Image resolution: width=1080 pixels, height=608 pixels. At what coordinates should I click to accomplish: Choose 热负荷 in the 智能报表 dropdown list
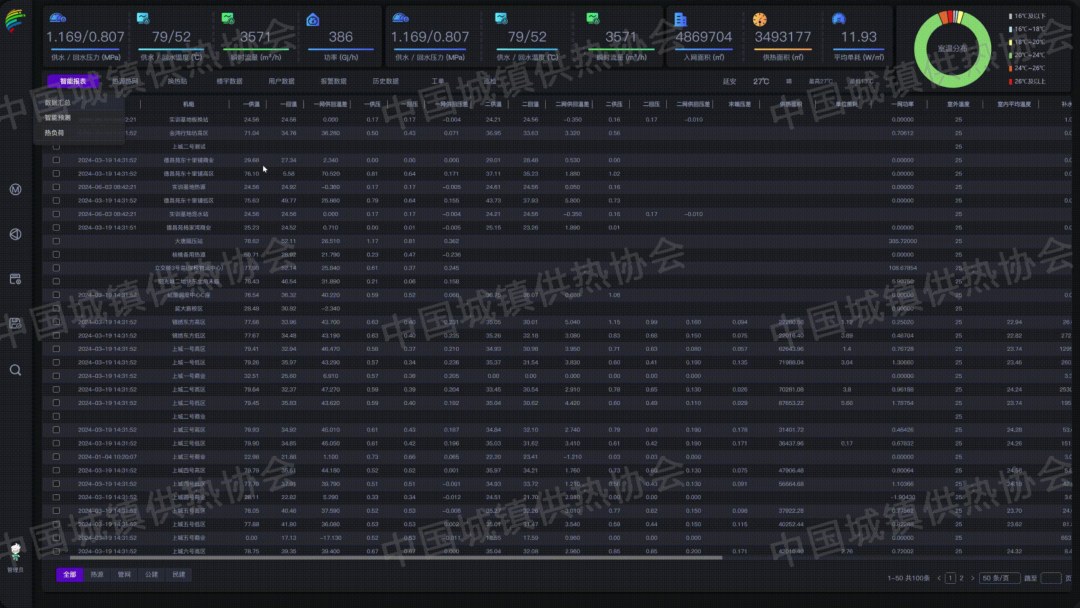[54, 132]
